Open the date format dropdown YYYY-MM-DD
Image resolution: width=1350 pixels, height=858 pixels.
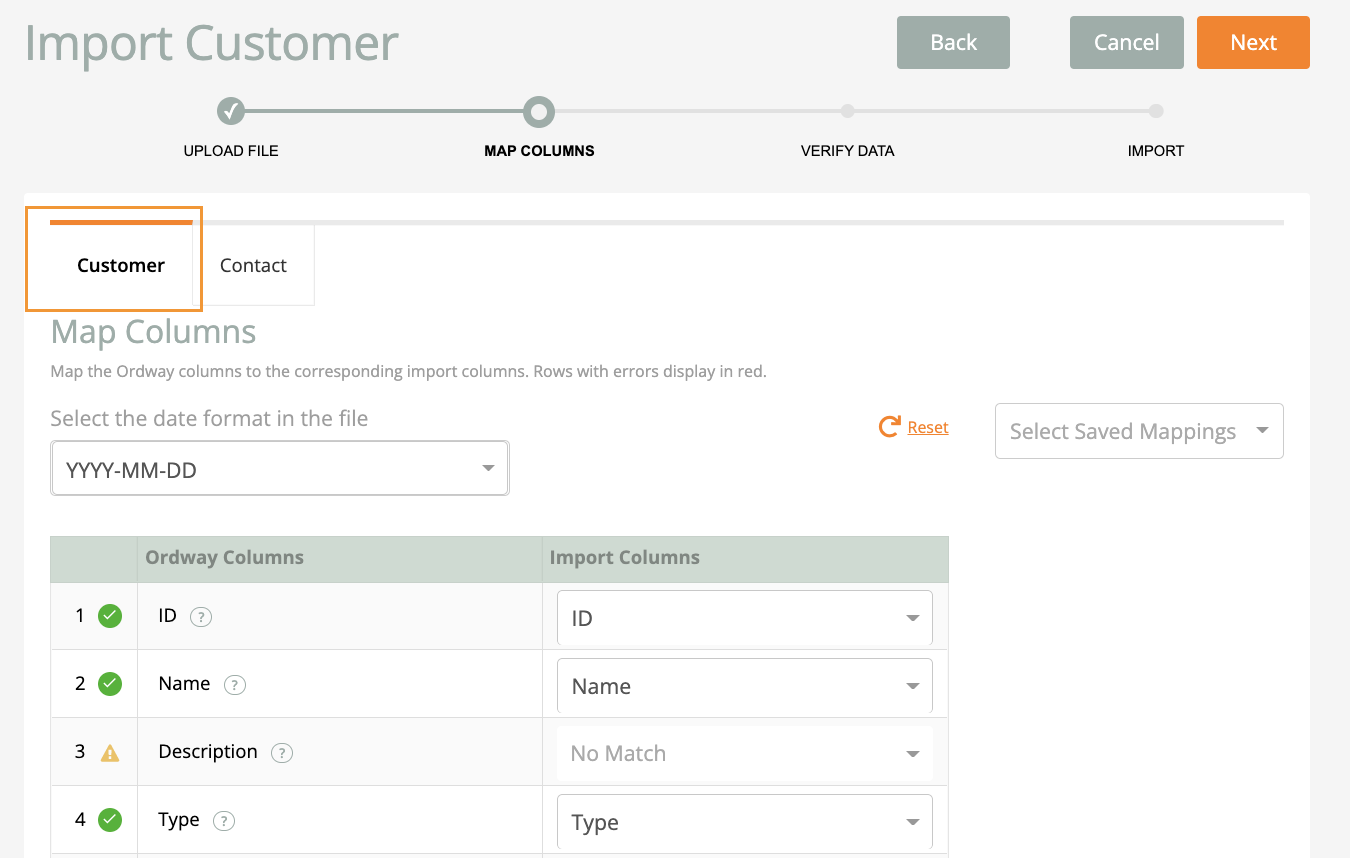coord(280,468)
